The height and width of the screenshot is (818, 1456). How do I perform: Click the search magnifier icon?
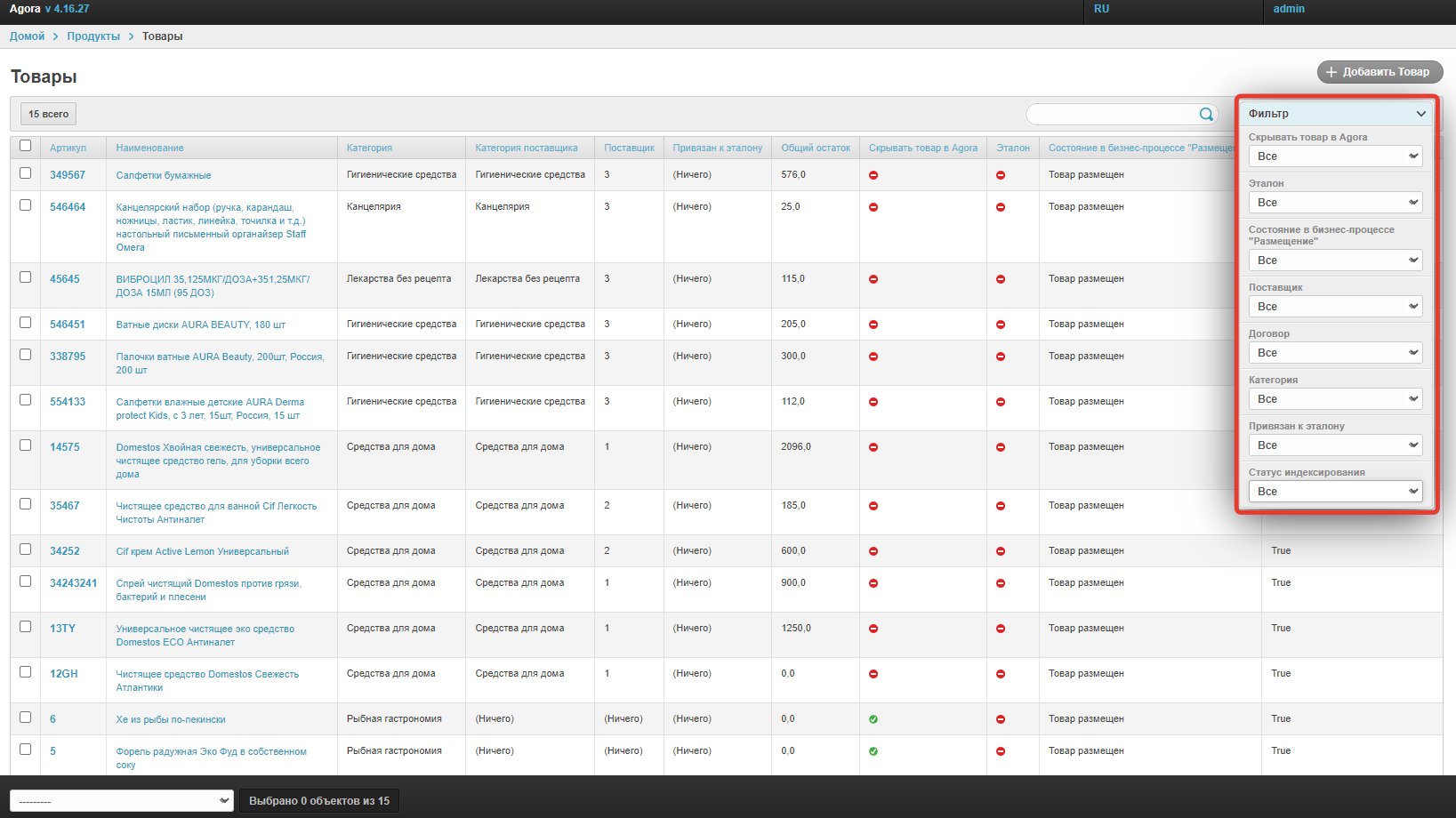click(x=1206, y=114)
